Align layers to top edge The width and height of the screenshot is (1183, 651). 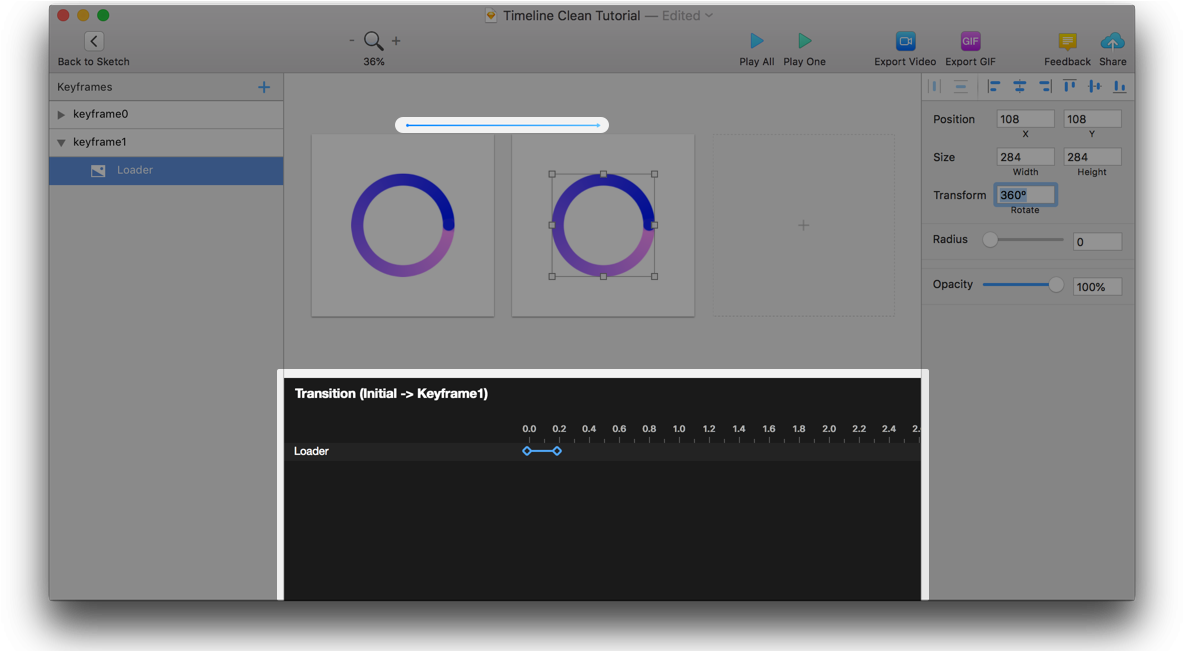coord(1070,87)
